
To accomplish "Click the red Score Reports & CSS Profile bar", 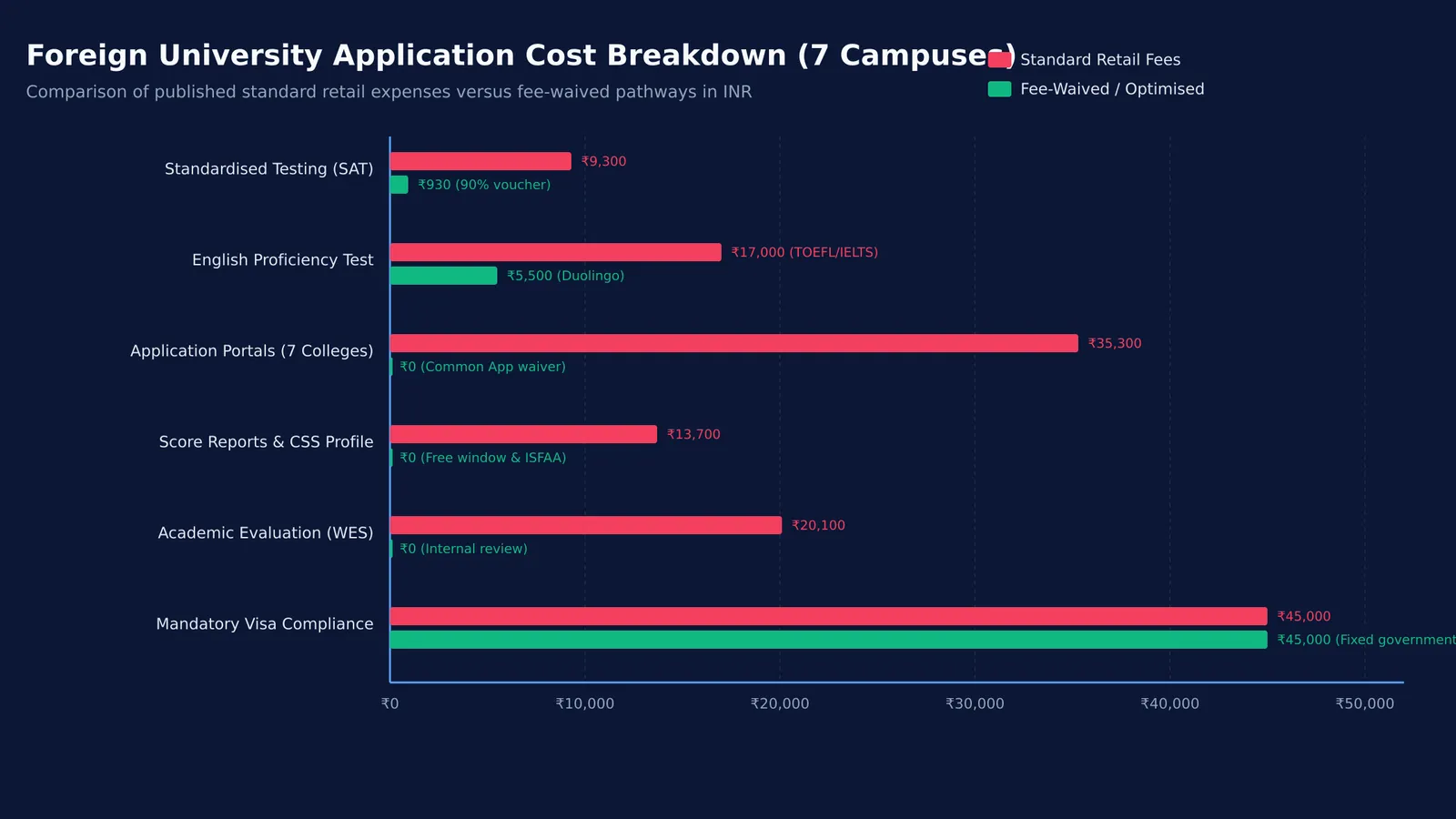I will coord(523,434).
